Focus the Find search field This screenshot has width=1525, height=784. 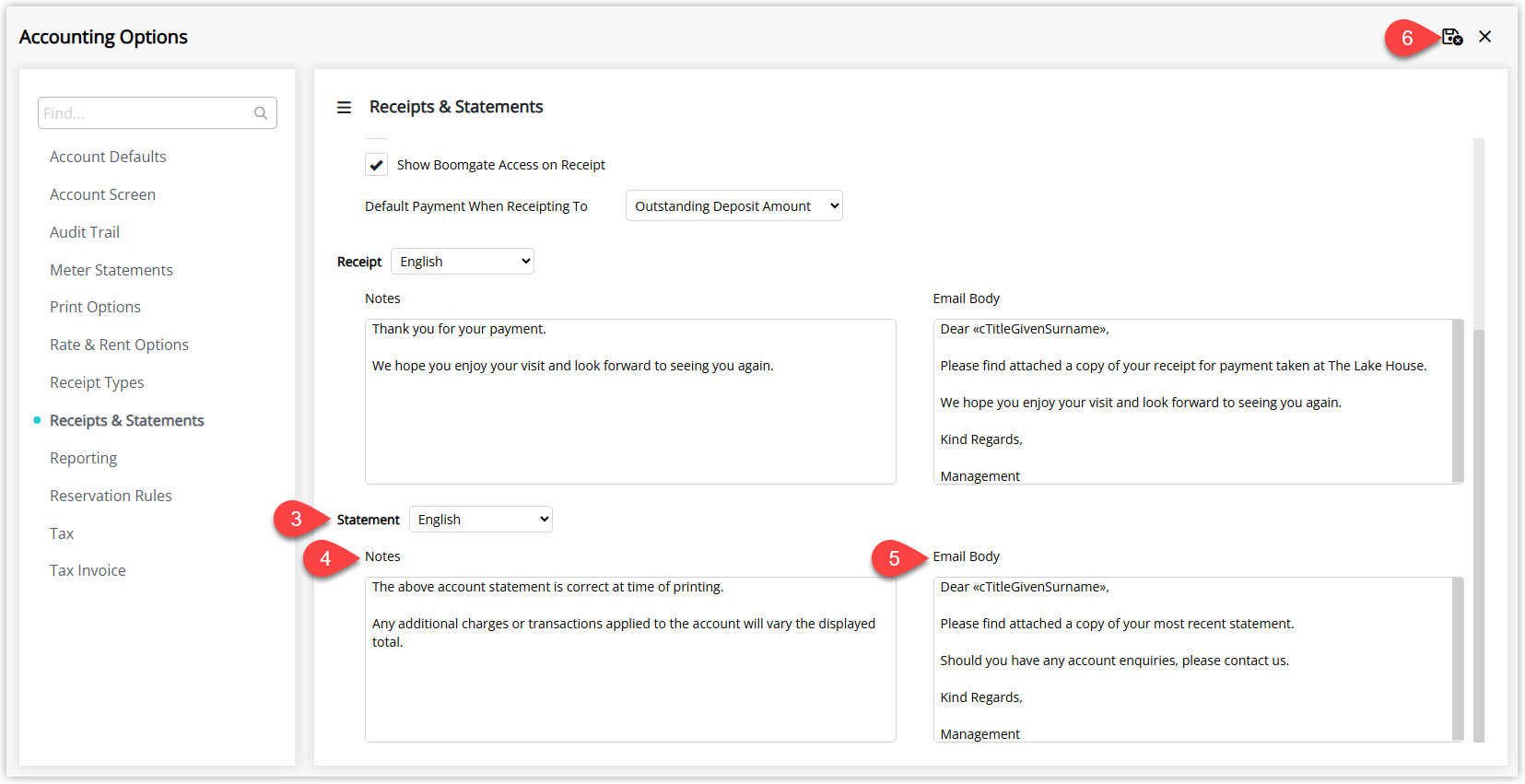click(158, 113)
